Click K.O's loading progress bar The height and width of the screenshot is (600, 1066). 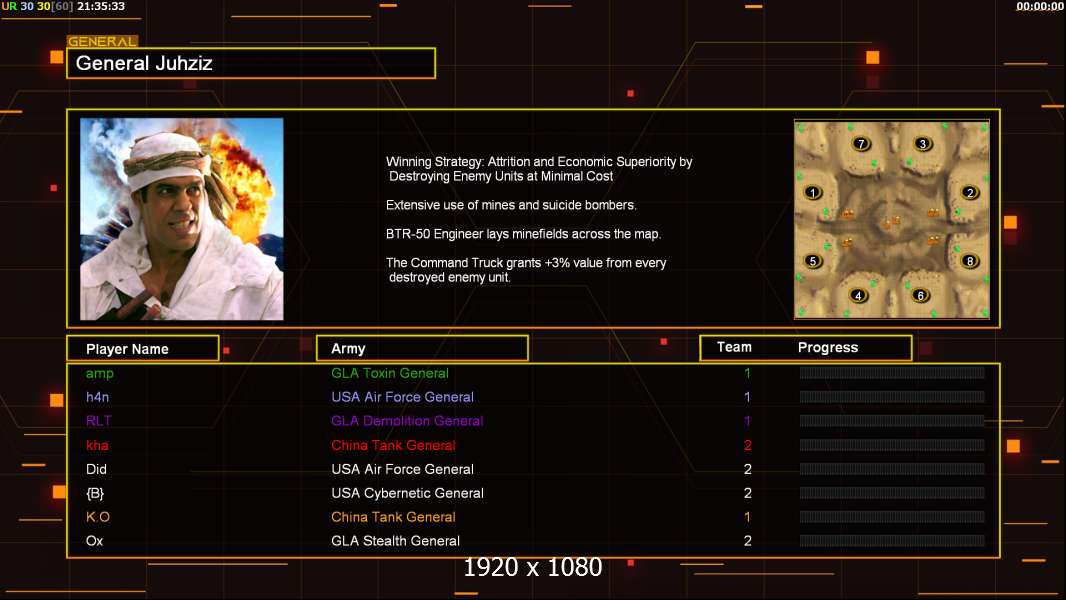[x=892, y=517]
